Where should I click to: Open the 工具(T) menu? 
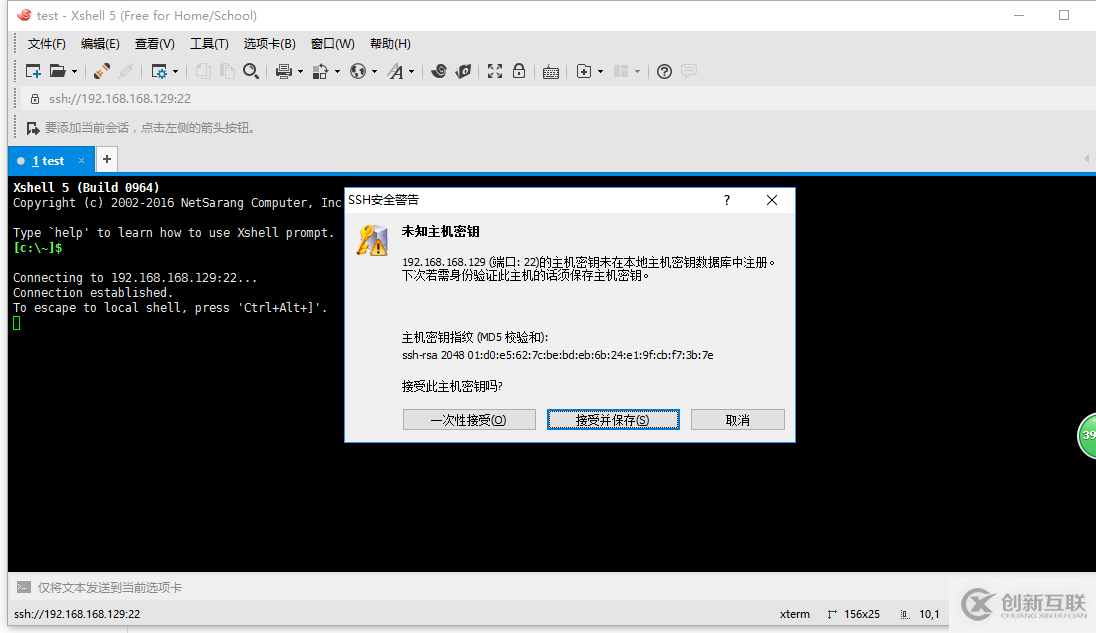pyautogui.click(x=209, y=43)
